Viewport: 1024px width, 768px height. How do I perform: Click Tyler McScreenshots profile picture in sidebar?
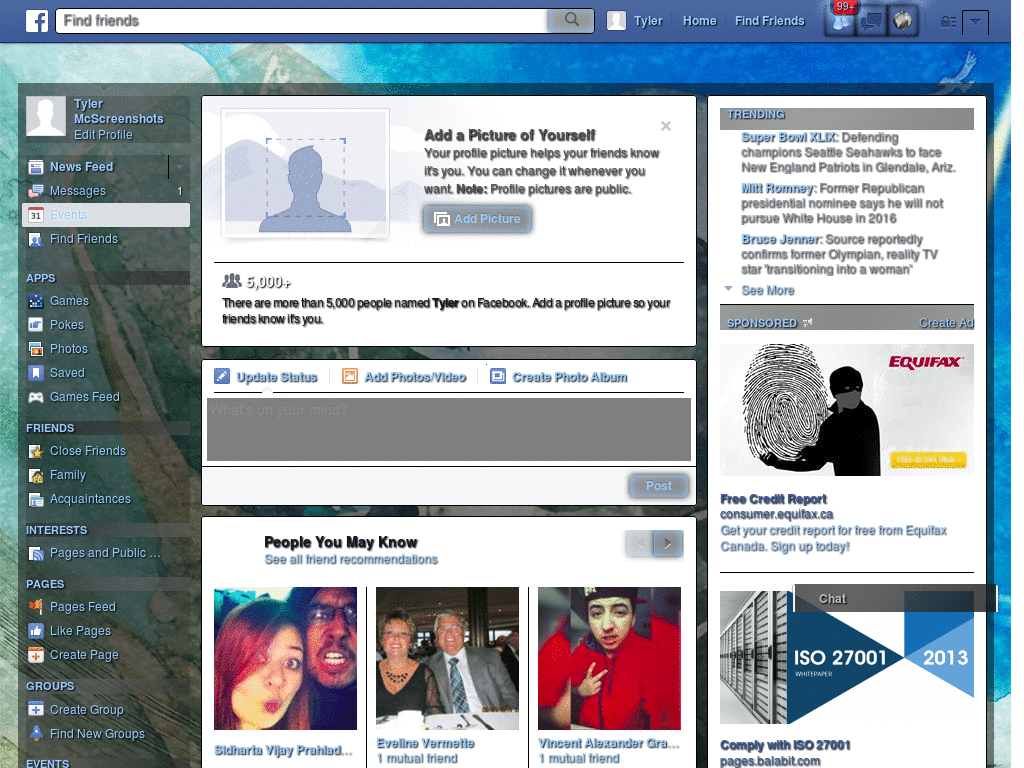[46, 116]
